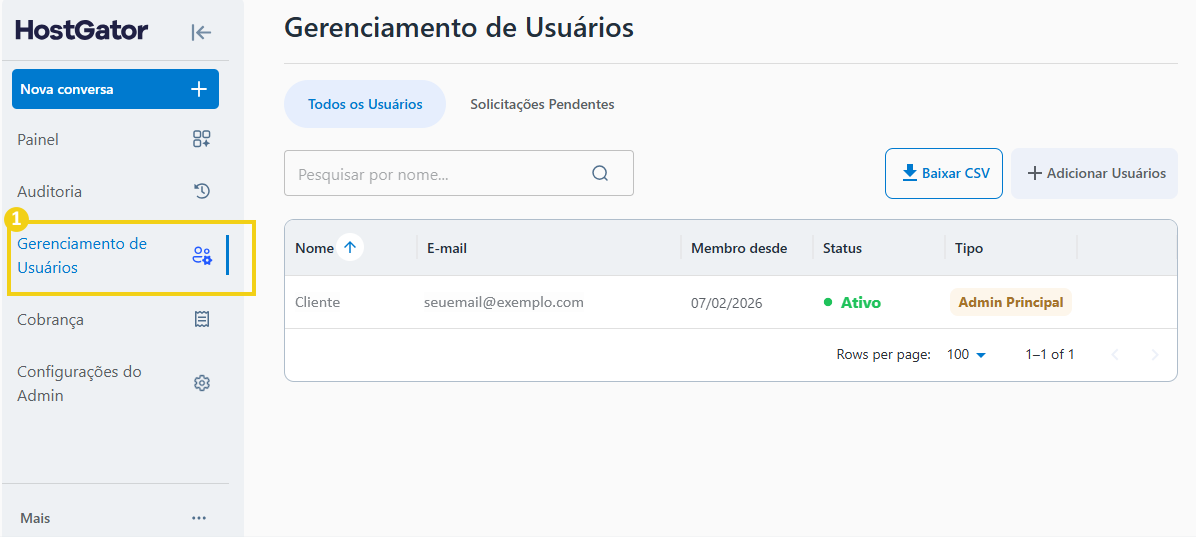This screenshot has width=1196, height=537.
Task: Switch to Todos os Usuários tab
Action: (x=365, y=104)
